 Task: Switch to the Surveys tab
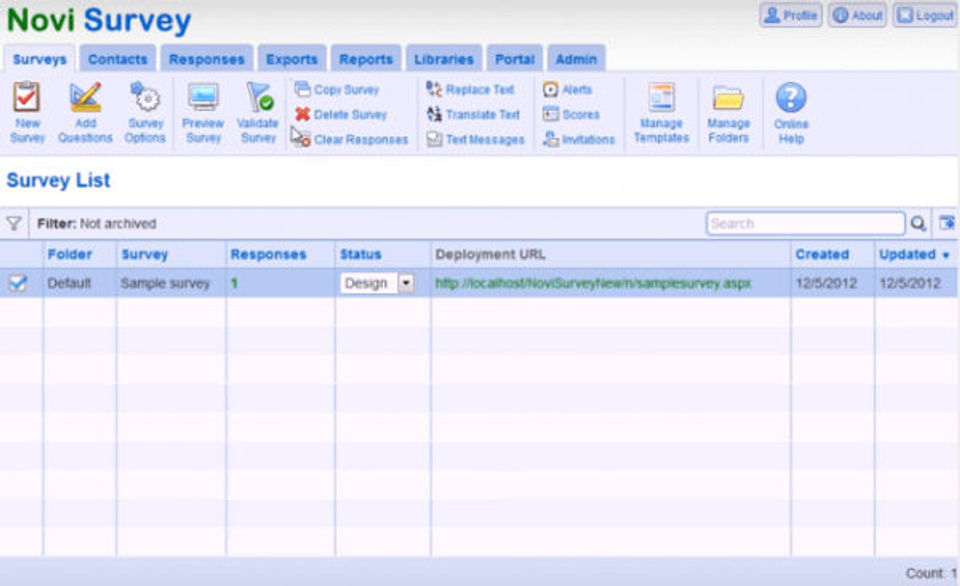pos(39,59)
